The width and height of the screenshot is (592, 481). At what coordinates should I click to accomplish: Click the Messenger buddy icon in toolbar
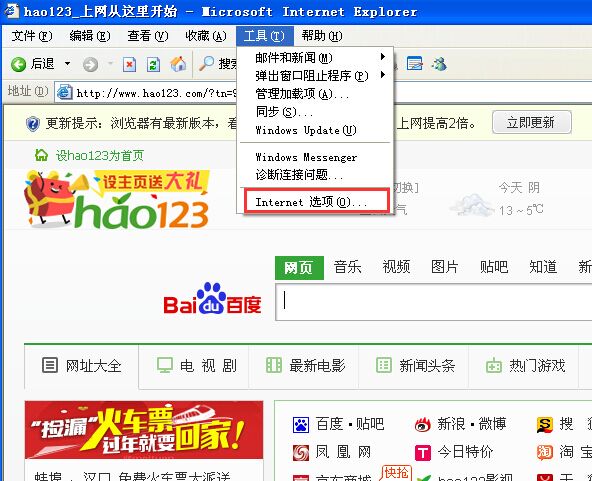439,64
